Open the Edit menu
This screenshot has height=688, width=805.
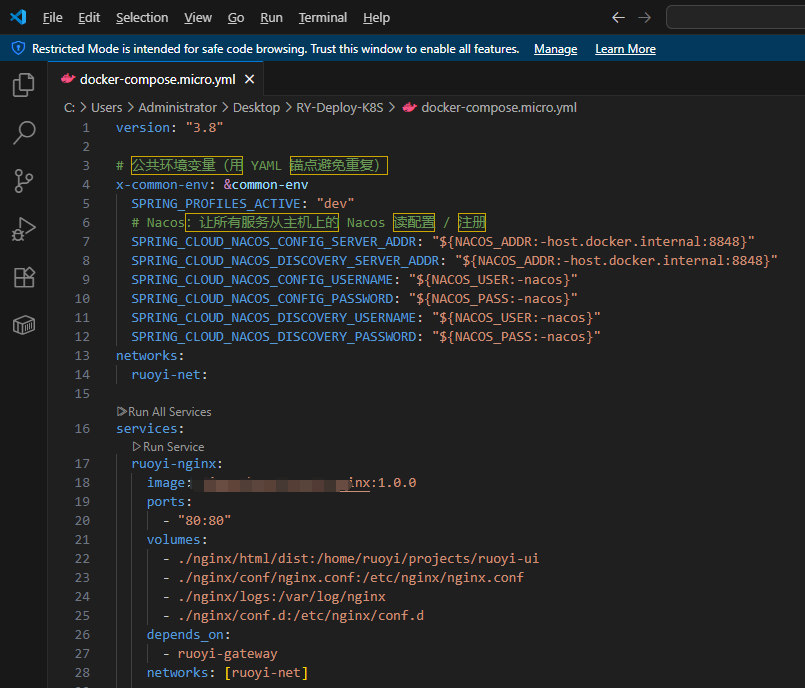click(x=89, y=18)
